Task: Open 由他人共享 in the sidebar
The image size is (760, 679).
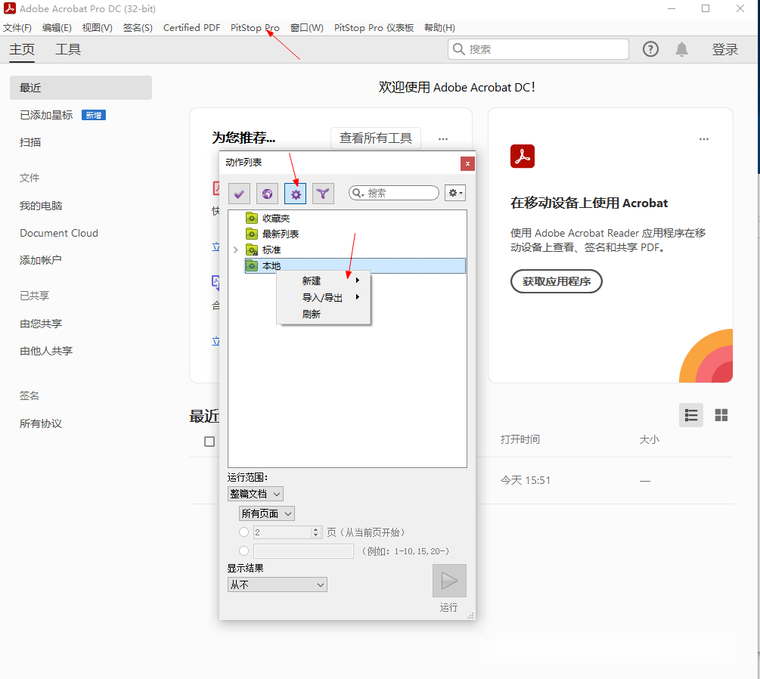Action: (x=46, y=351)
